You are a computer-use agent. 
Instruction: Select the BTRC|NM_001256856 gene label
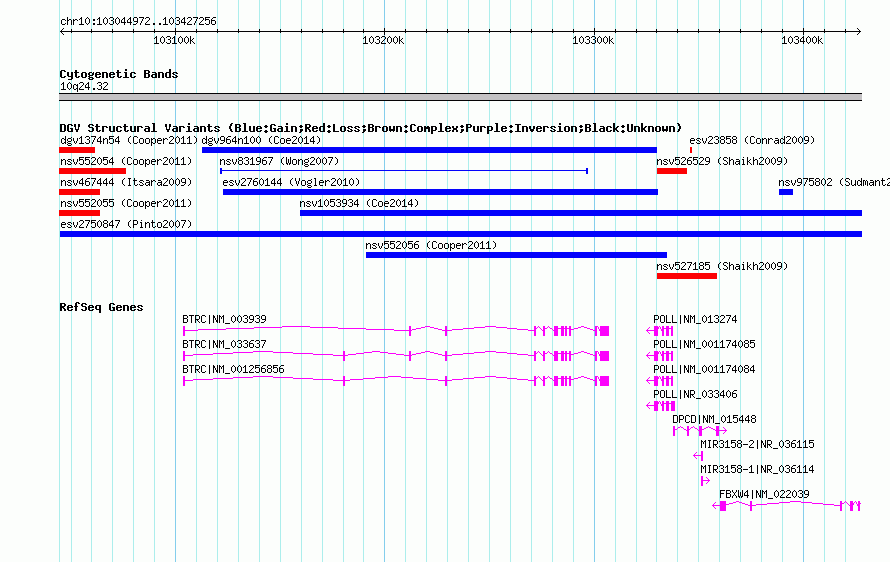233,369
